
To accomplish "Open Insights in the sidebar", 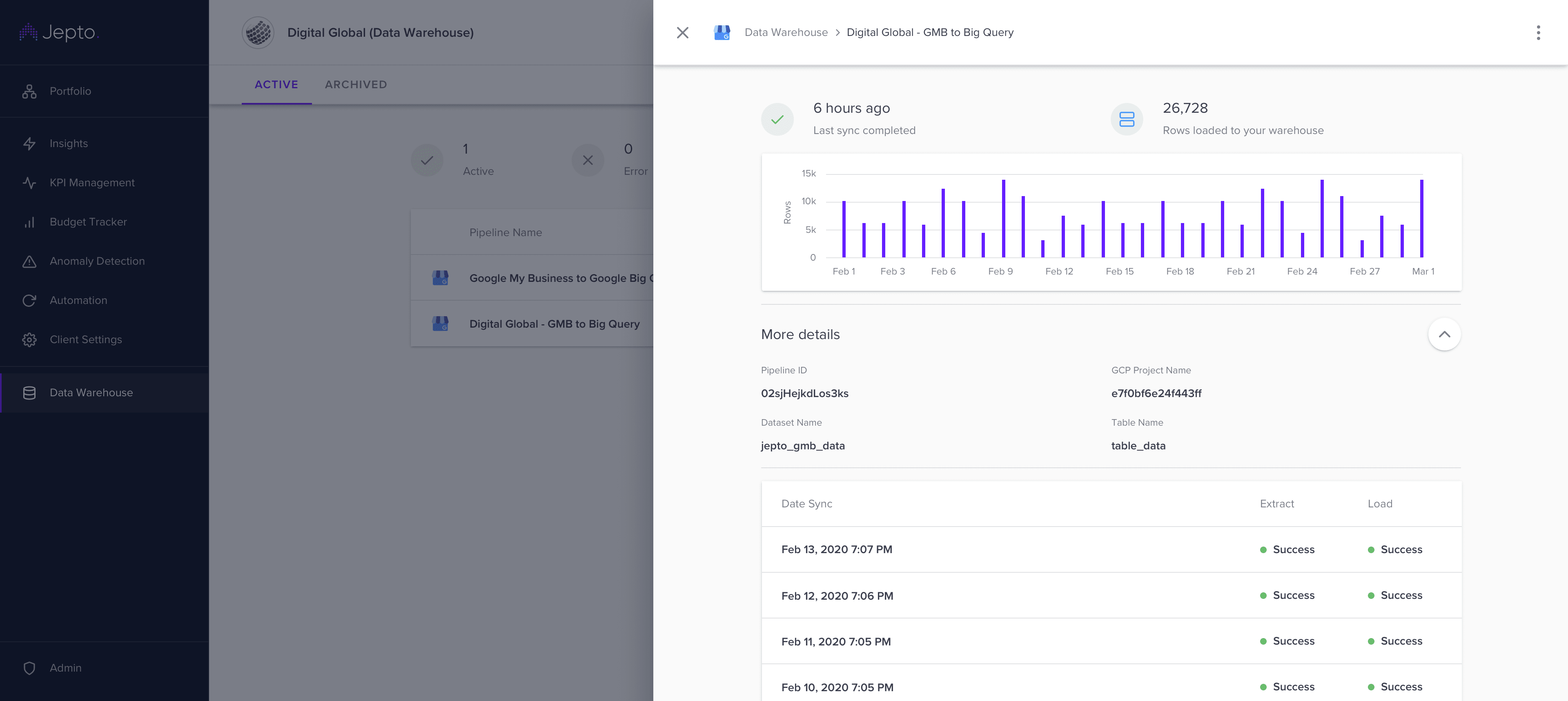I will pos(104,144).
